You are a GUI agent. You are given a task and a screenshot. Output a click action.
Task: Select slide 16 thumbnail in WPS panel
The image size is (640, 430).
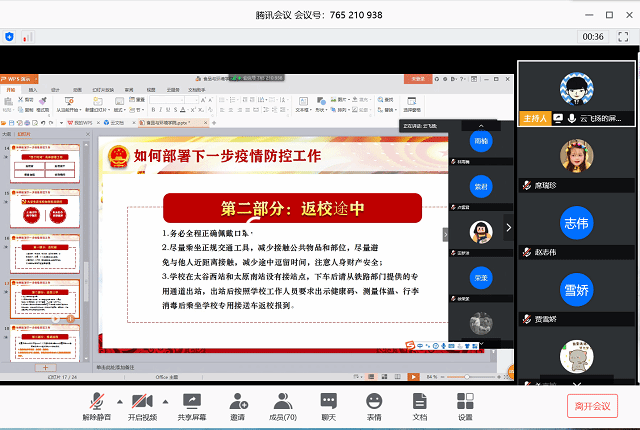[45, 253]
